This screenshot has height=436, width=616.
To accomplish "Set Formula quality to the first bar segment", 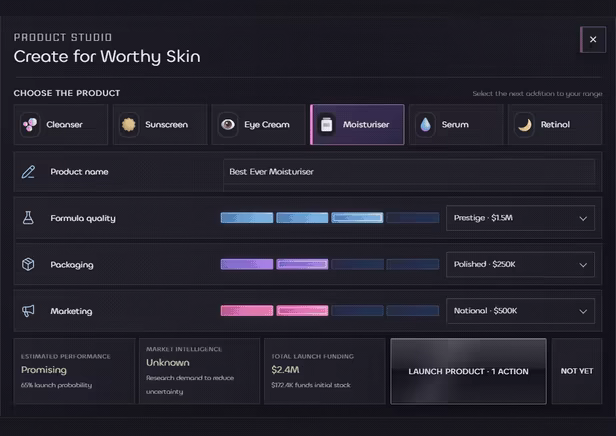I will coord(247,218).
